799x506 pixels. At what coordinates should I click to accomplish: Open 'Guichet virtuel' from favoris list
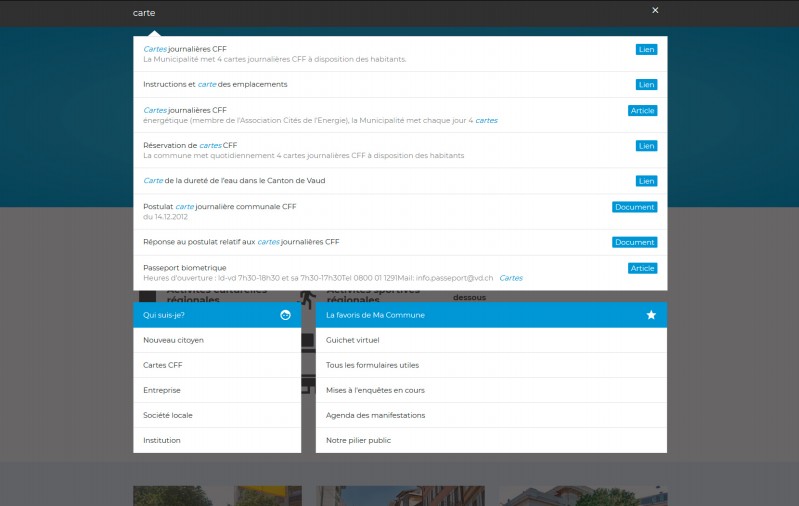tap(353, 340)
